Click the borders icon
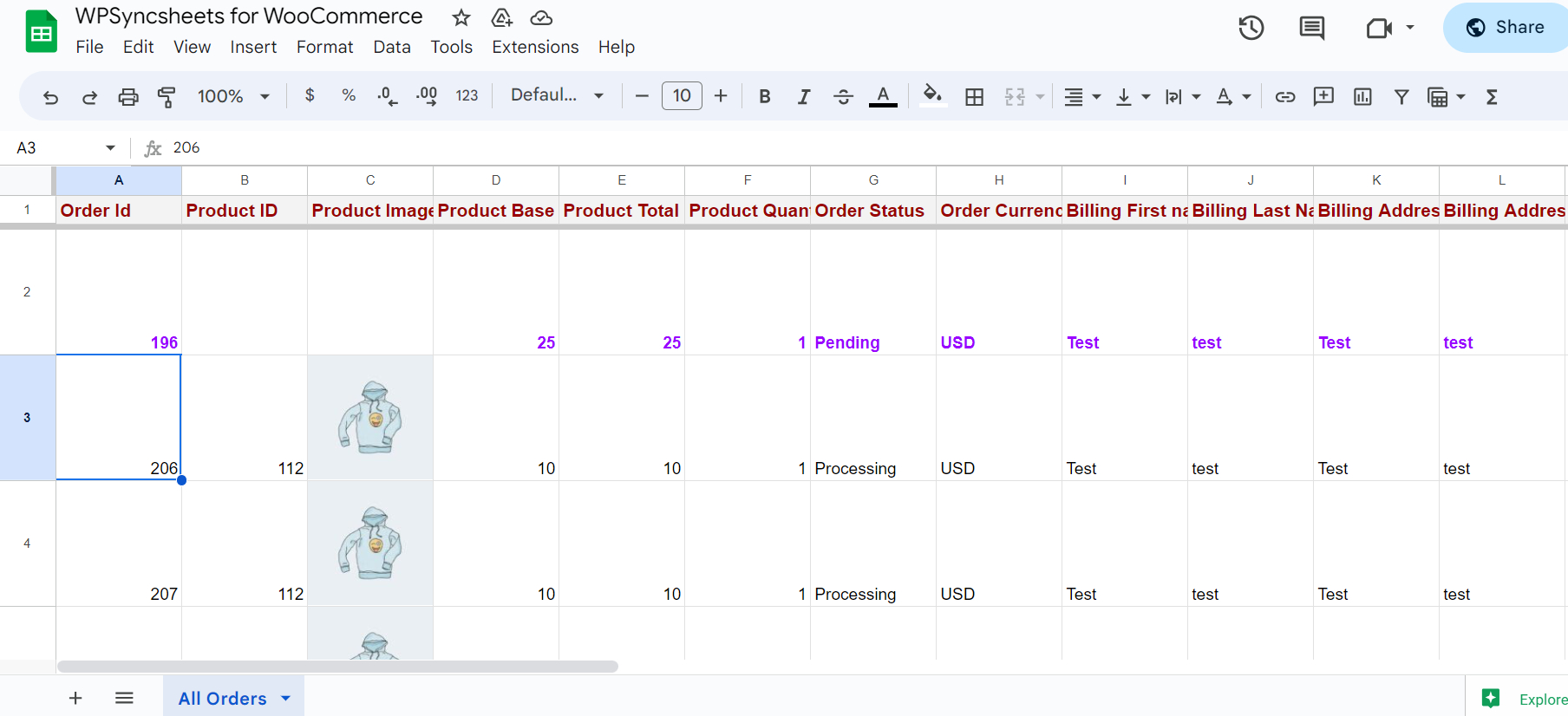The height and width of the screenshot is (716, 1568). tap(974, 97)
